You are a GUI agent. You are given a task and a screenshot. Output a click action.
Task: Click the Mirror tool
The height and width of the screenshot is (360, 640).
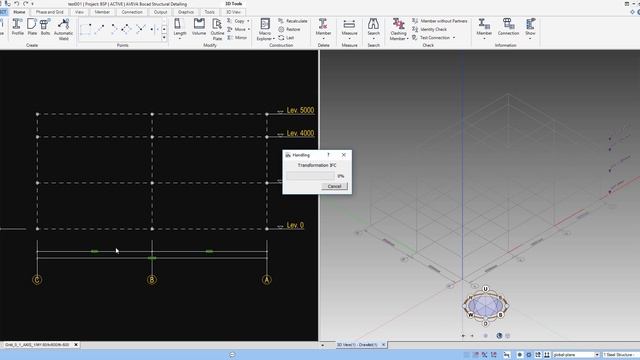pyautogui.click(x=237, y=38)
